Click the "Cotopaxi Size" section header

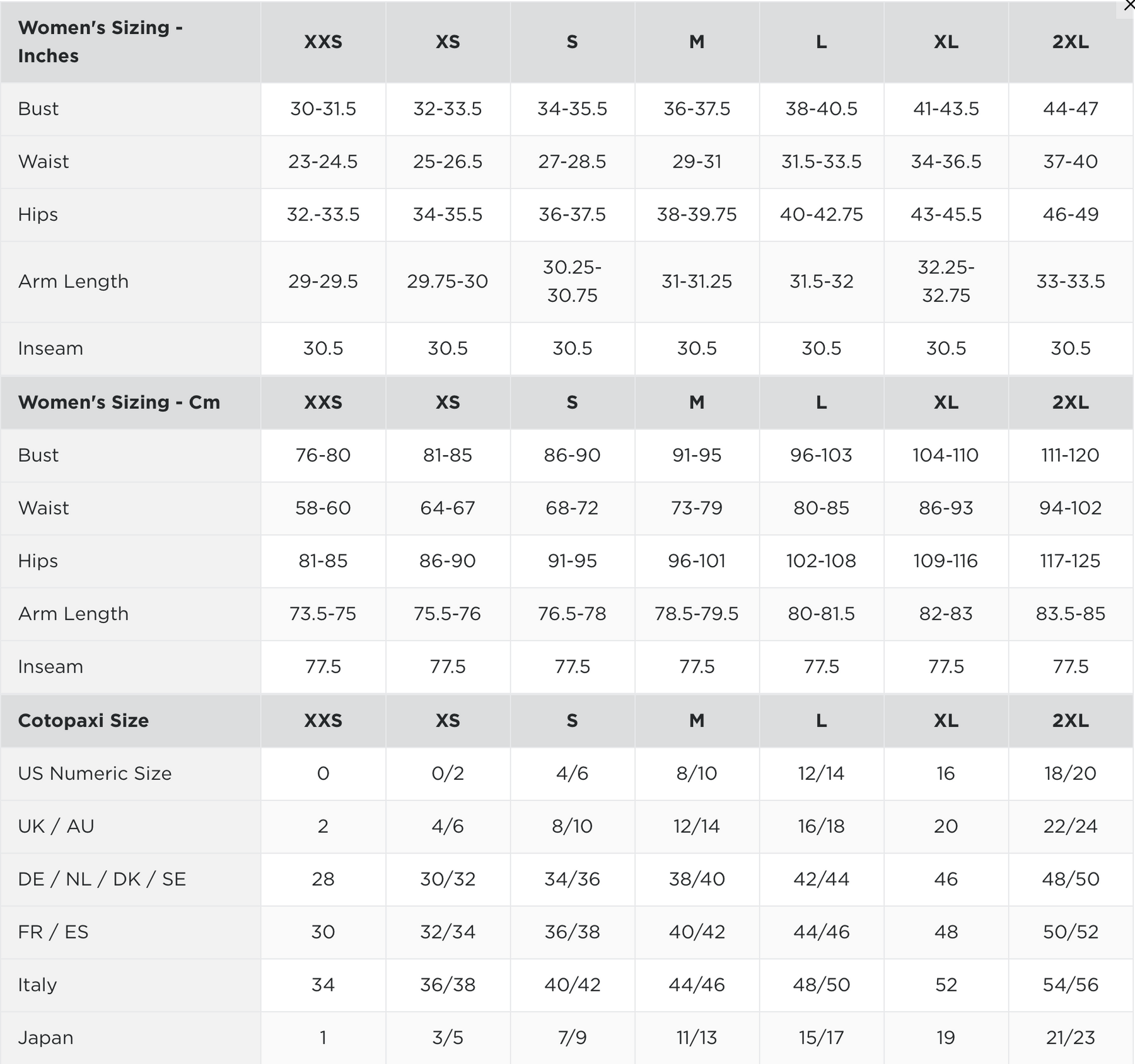tap(83, 720)
